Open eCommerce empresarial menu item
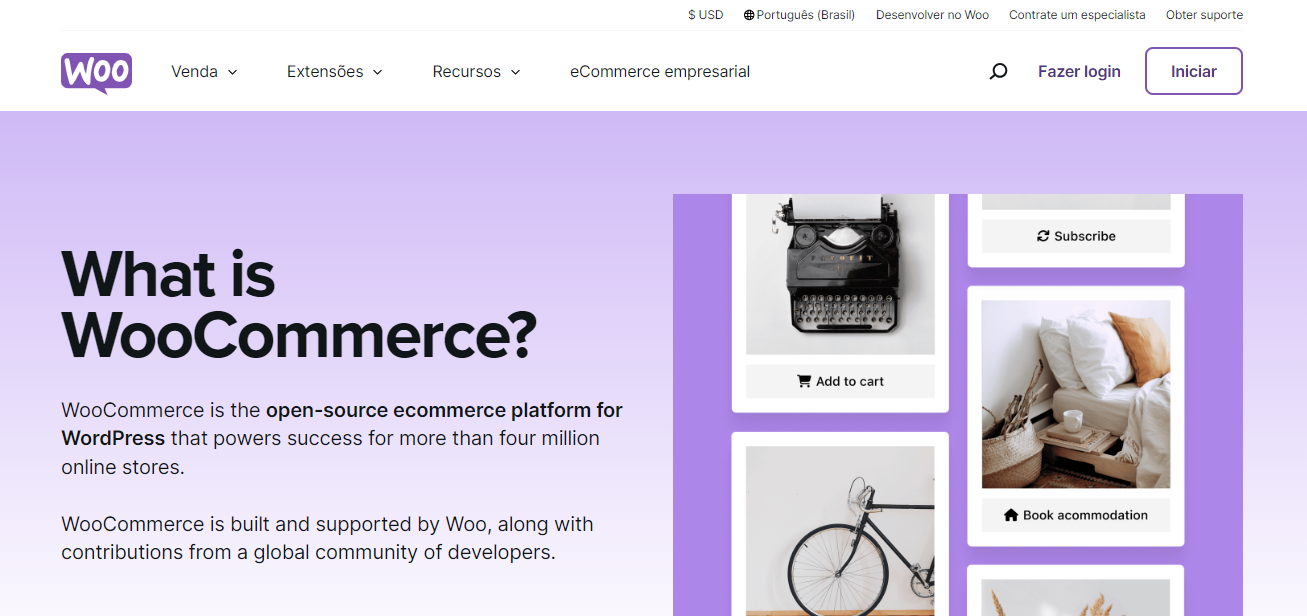This screenshot has height=616, width=1307. pyautogui.click(x=660, y=72)
